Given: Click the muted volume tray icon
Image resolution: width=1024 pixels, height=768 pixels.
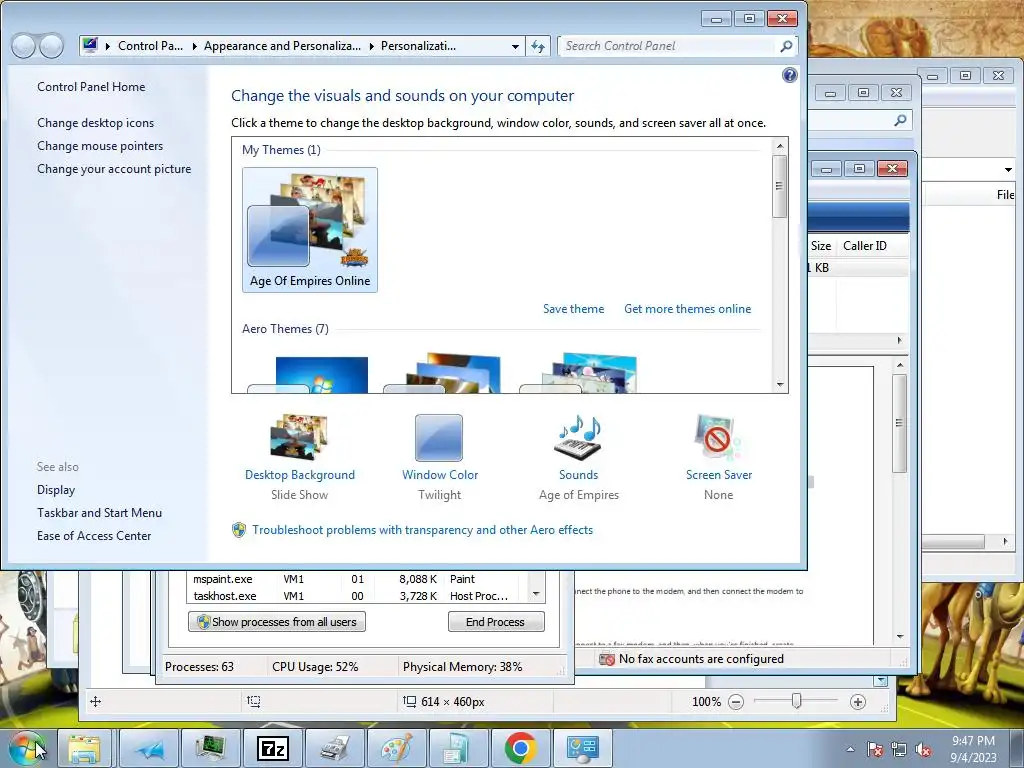Looking at the screenshot, I should [923, 749].
